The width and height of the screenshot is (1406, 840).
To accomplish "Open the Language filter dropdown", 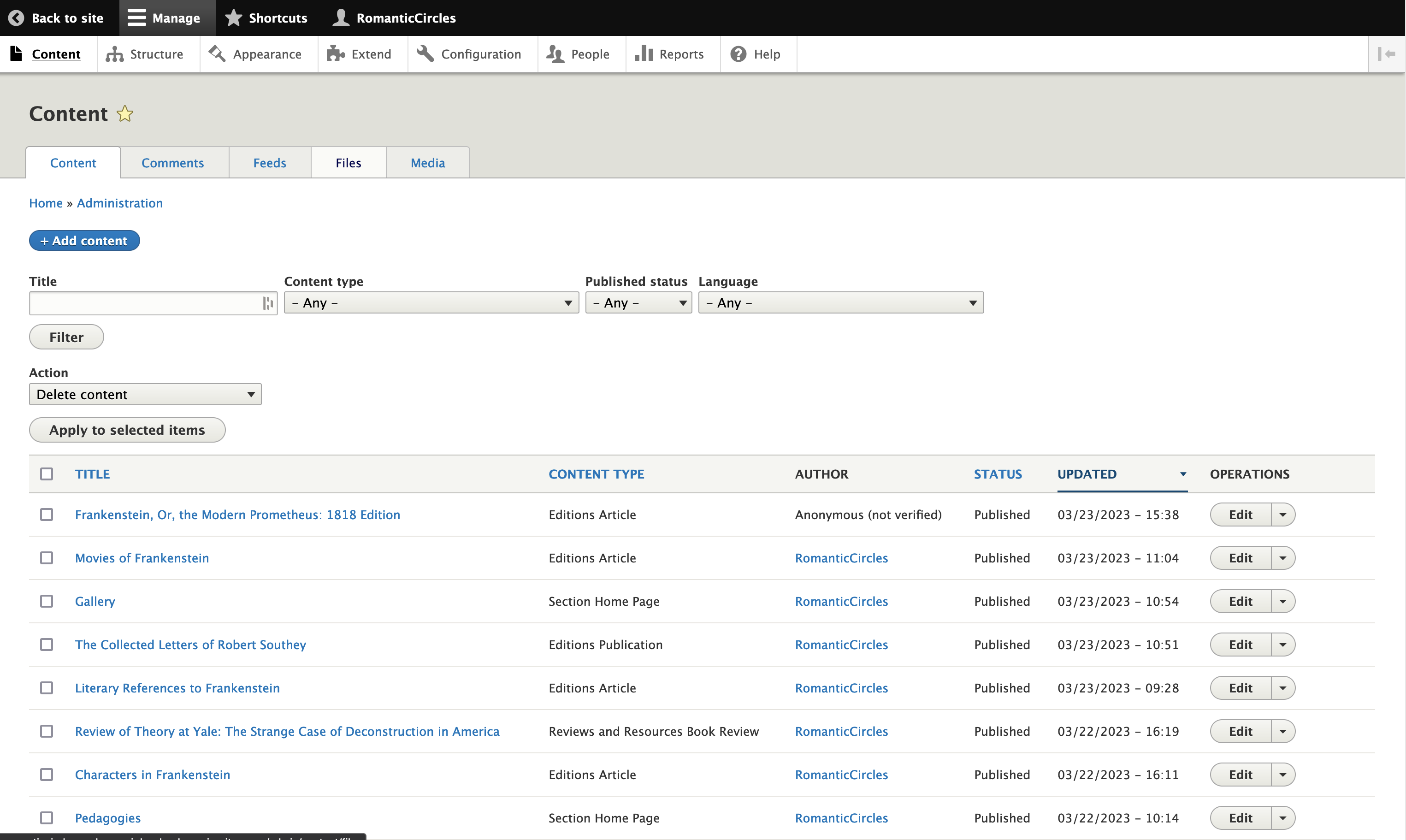I will [841, 303].
